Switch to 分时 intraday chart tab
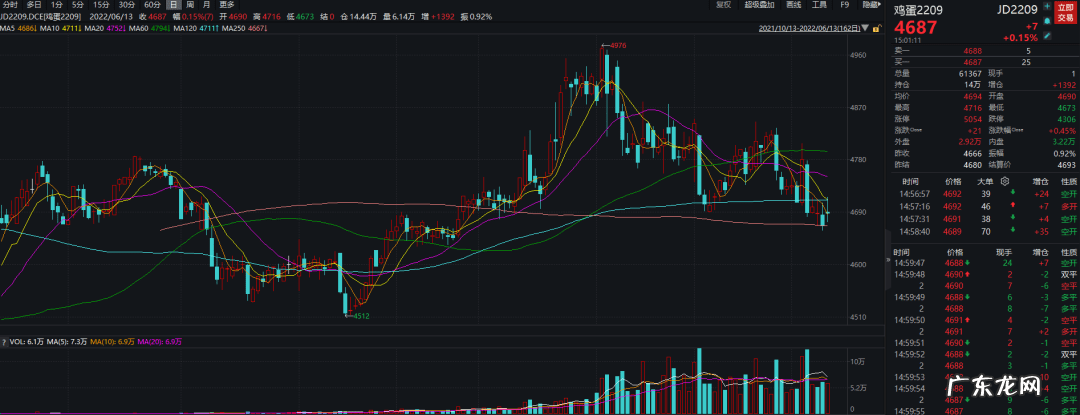 pos(9,5)
